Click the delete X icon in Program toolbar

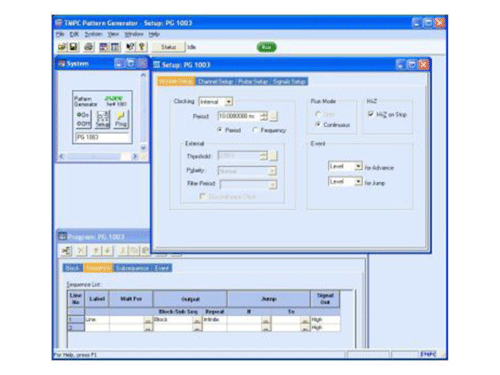click(x=81, y=250)
